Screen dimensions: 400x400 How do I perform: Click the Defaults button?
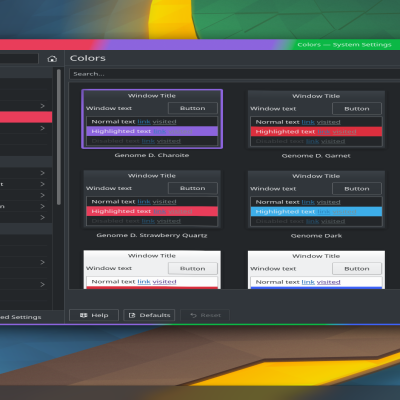coord(149,315)
